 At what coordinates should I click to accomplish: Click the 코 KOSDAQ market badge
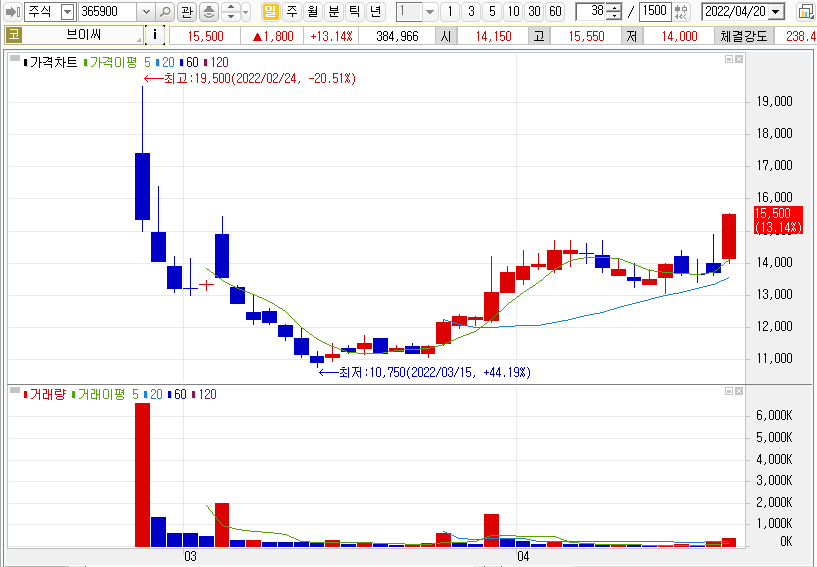[x=13, y=35]
